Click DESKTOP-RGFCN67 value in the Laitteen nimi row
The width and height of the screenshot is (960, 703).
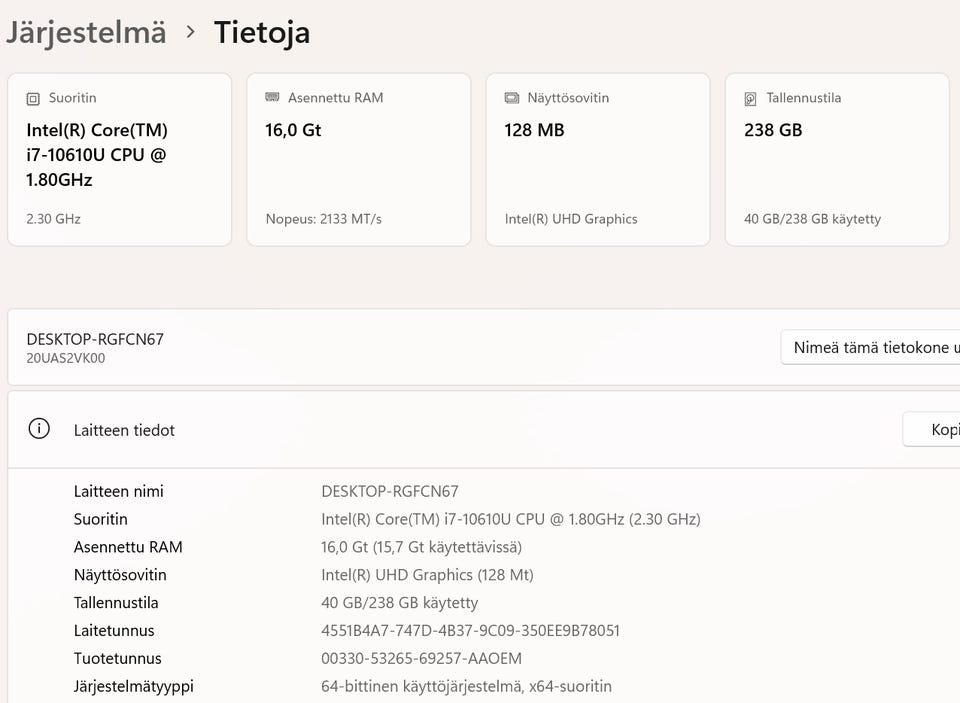[x=390, y=491]
